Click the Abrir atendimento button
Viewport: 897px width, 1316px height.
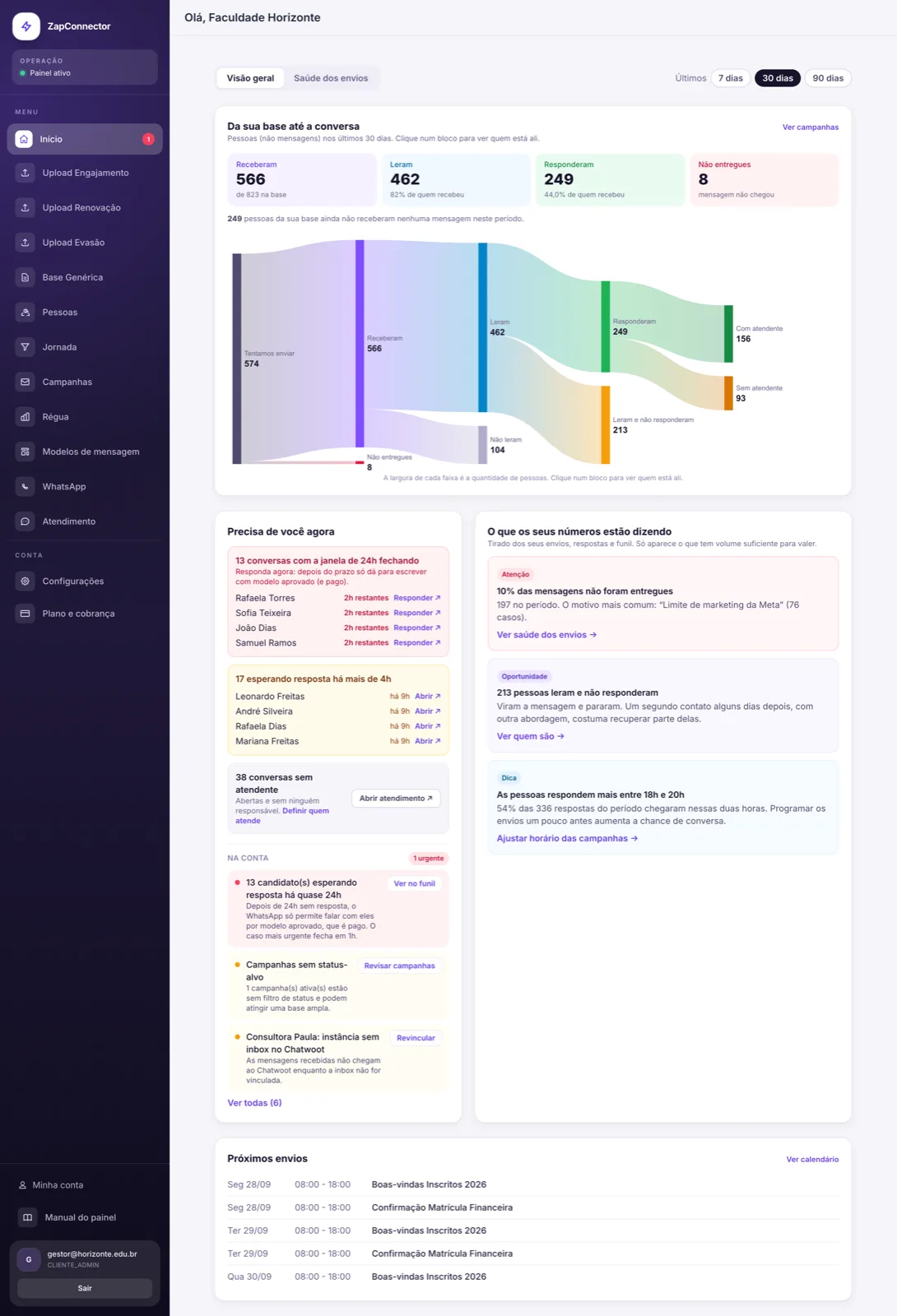396,799
